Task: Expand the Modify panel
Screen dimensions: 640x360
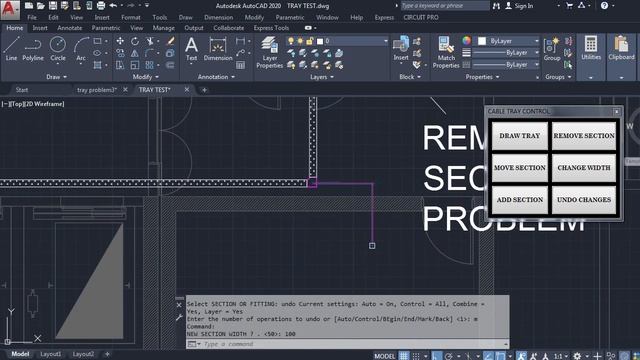Action: pos(146,77)
